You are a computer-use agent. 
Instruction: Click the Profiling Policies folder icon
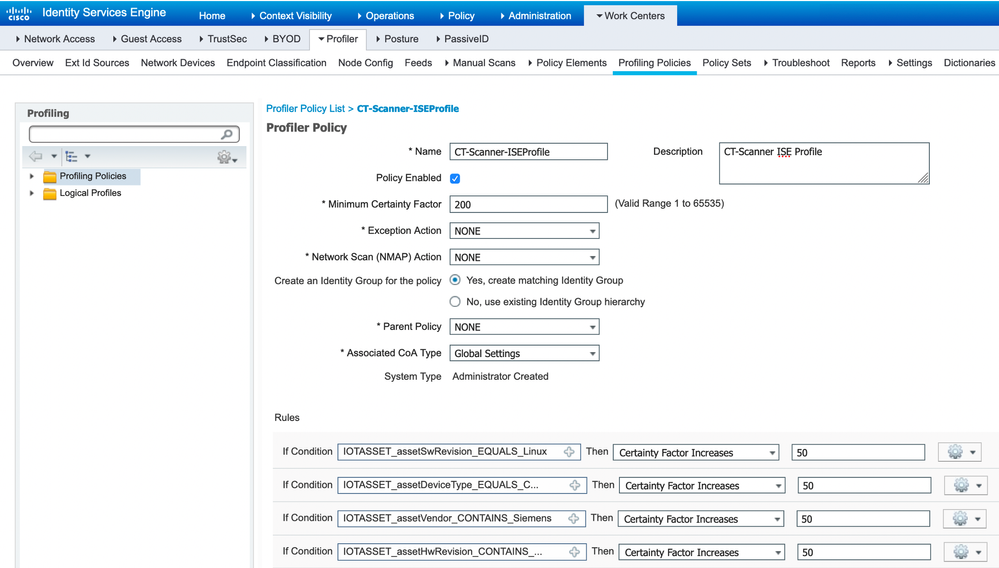point(50,176)
